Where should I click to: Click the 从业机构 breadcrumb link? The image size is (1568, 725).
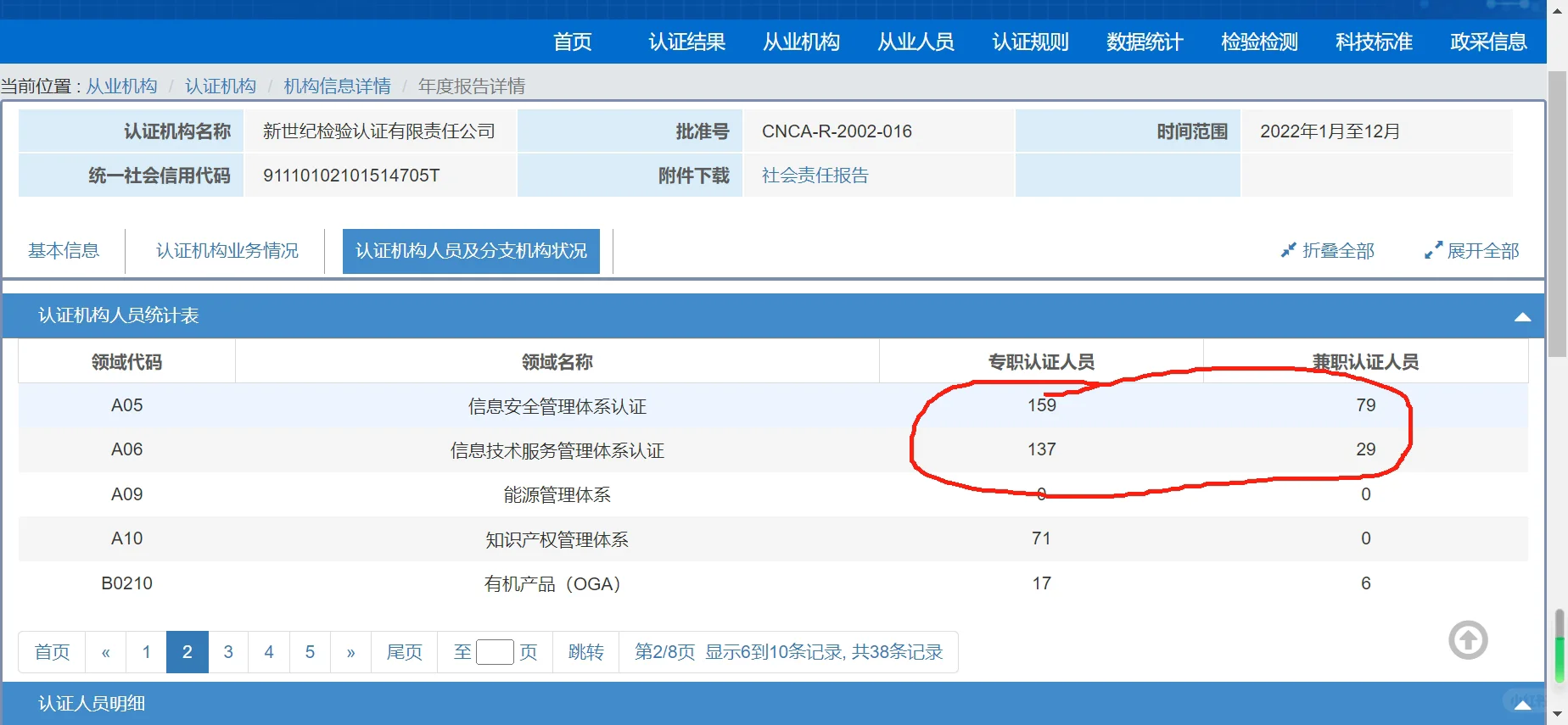121,86
